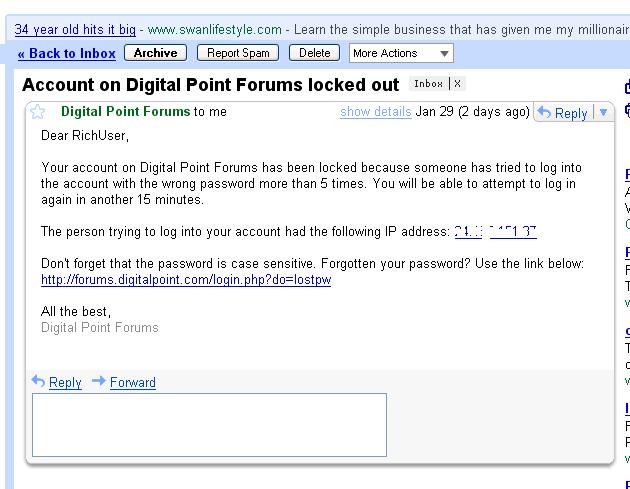Click inside the quick reply text box
This screenshot has width=630, height=489.
point(209,425)
